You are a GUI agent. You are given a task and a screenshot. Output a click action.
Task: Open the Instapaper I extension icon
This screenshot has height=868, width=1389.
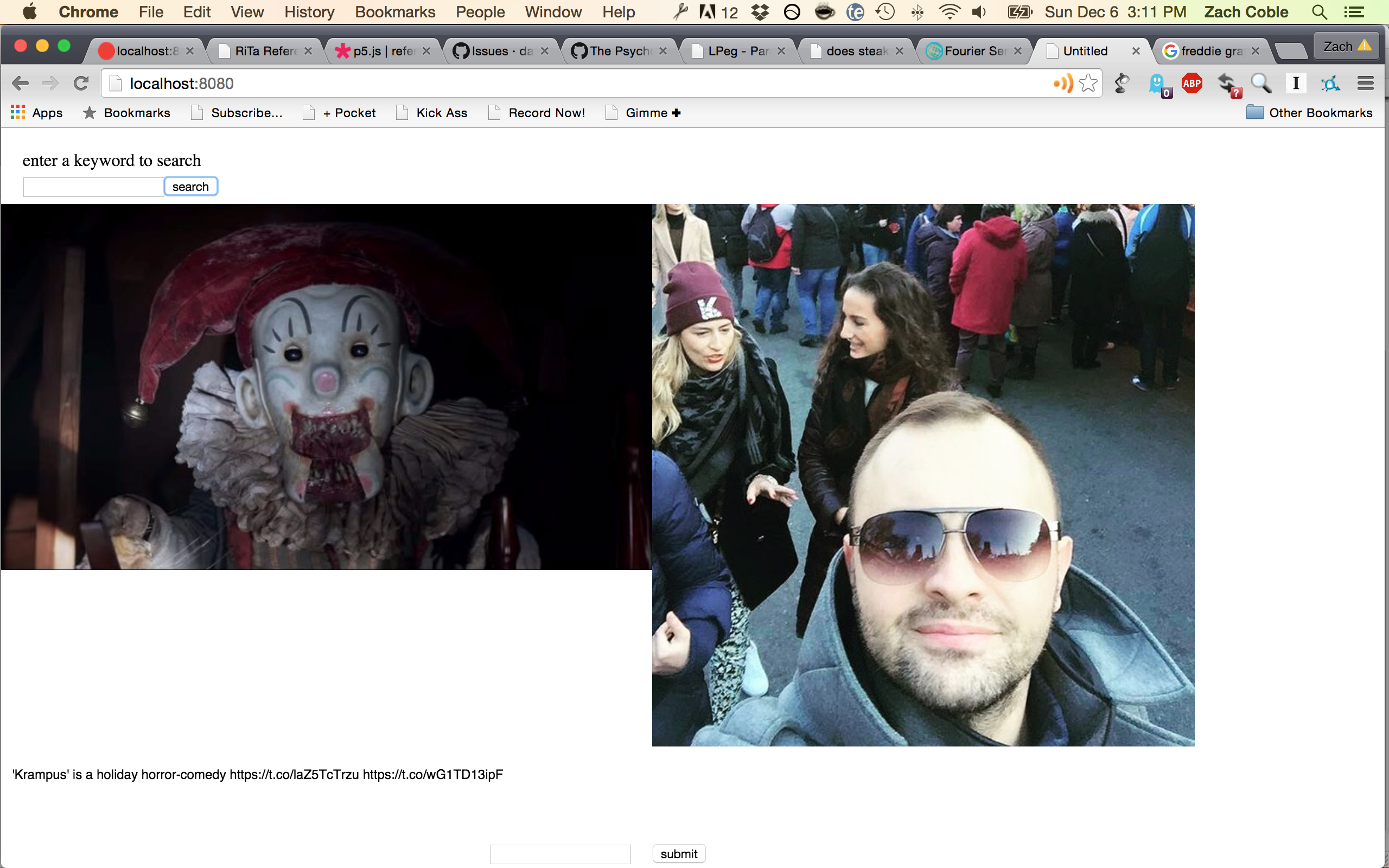(x=1296, y=84)
